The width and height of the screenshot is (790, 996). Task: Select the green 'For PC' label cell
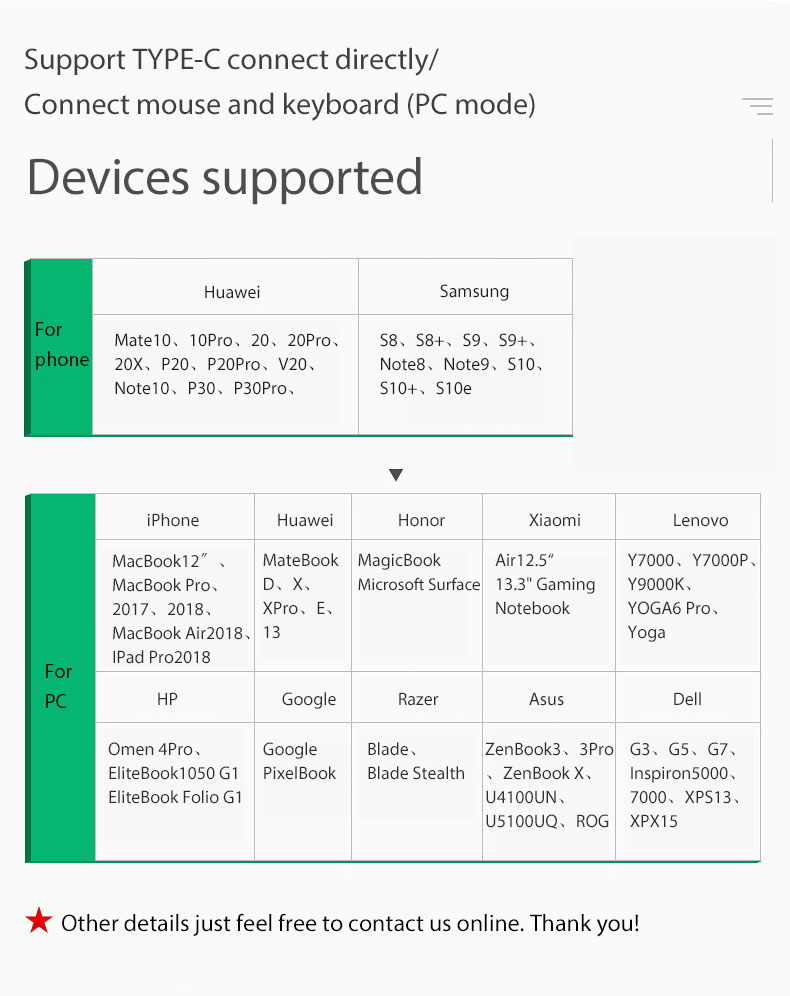[60, 678]
